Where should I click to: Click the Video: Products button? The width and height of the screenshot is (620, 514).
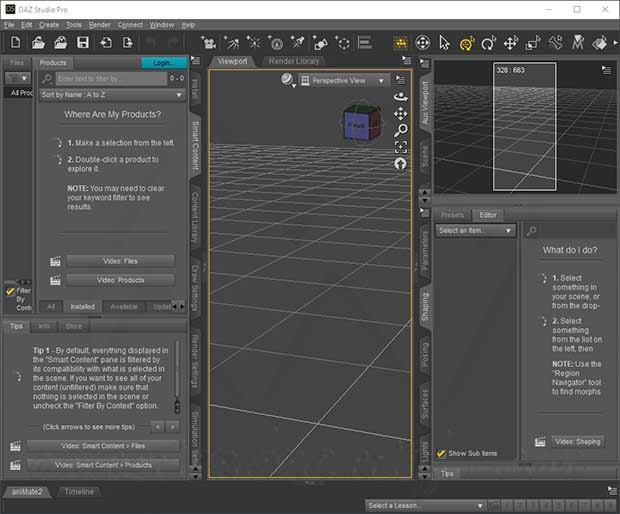pyautogui.click(x=120, y=280)
